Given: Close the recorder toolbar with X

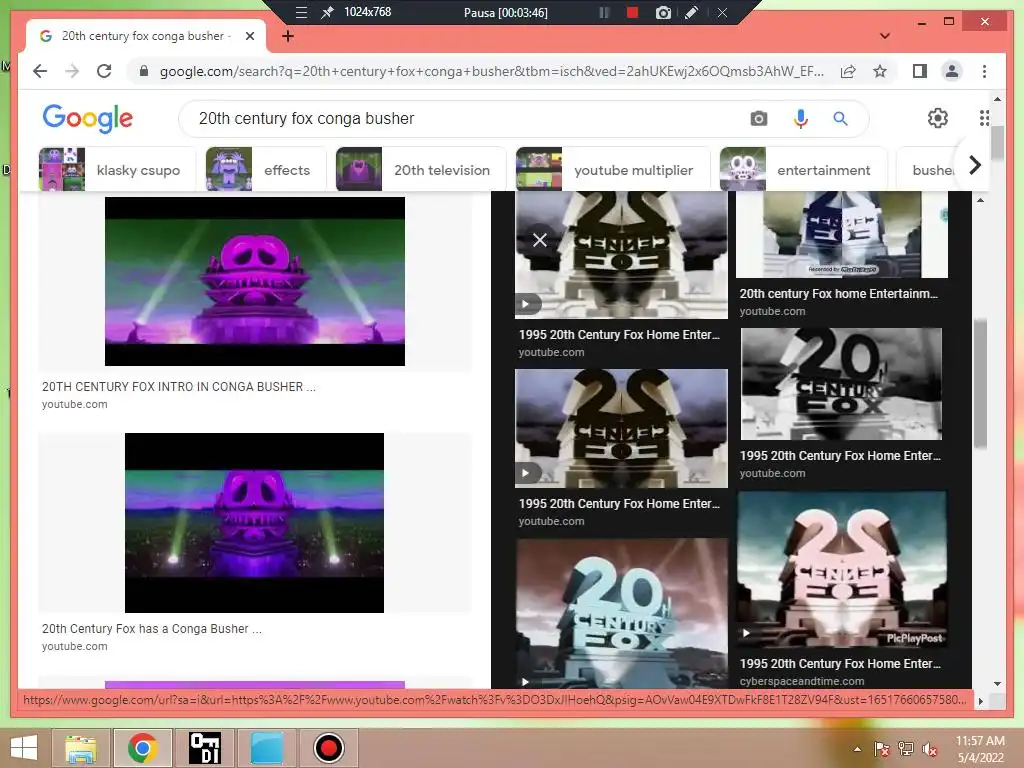Looking at the screenshot, I should tap(722, 12).
